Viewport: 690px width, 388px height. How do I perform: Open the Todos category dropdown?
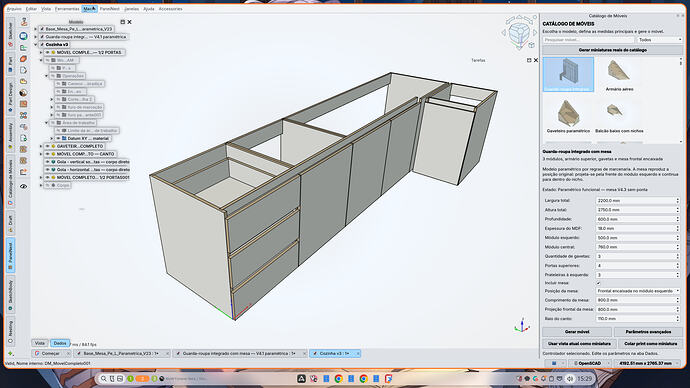coord(659,40)
